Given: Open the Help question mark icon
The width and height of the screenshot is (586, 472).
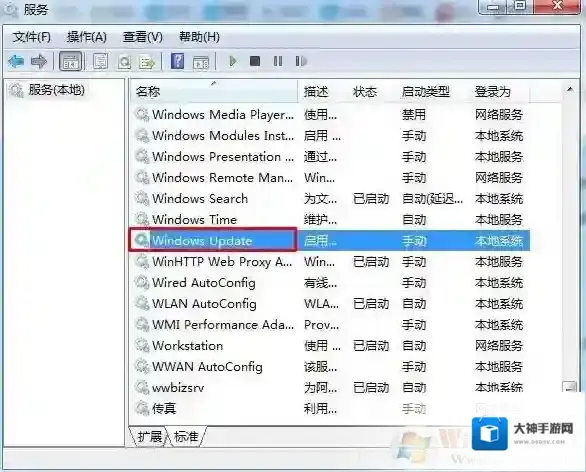Looking at the screenshot, I should pos(178,61).
